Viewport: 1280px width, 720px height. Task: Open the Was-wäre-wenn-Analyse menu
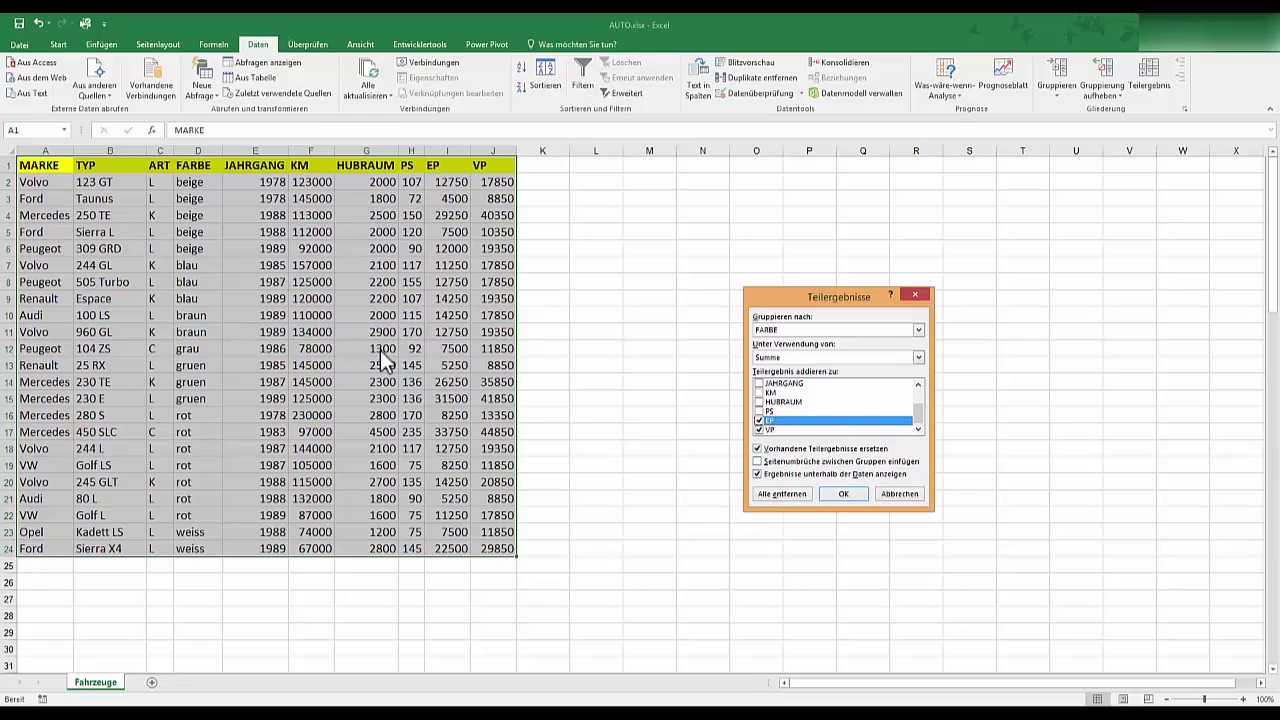pos(945,79)
